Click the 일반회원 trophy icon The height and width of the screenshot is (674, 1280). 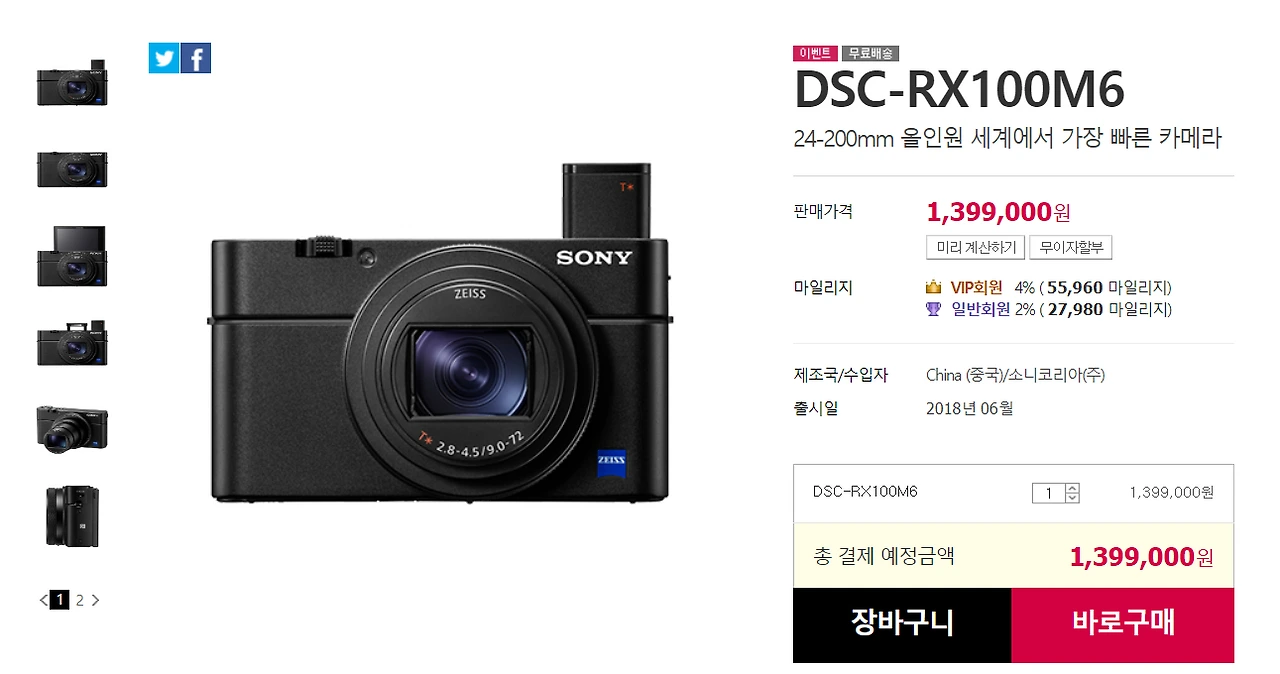tap(934, 310)
